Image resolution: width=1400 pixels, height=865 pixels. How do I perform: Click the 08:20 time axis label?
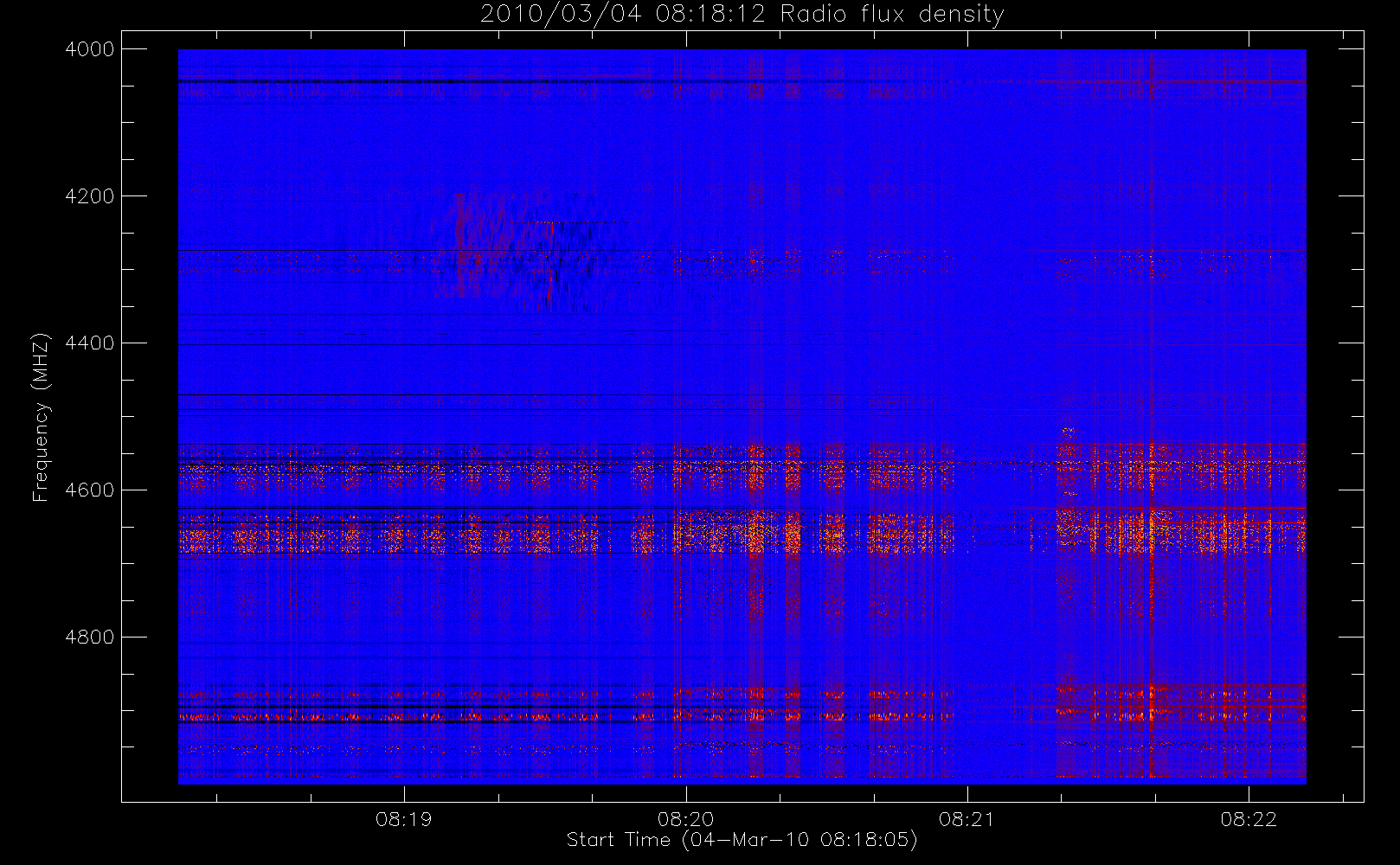tap(685, 819)
